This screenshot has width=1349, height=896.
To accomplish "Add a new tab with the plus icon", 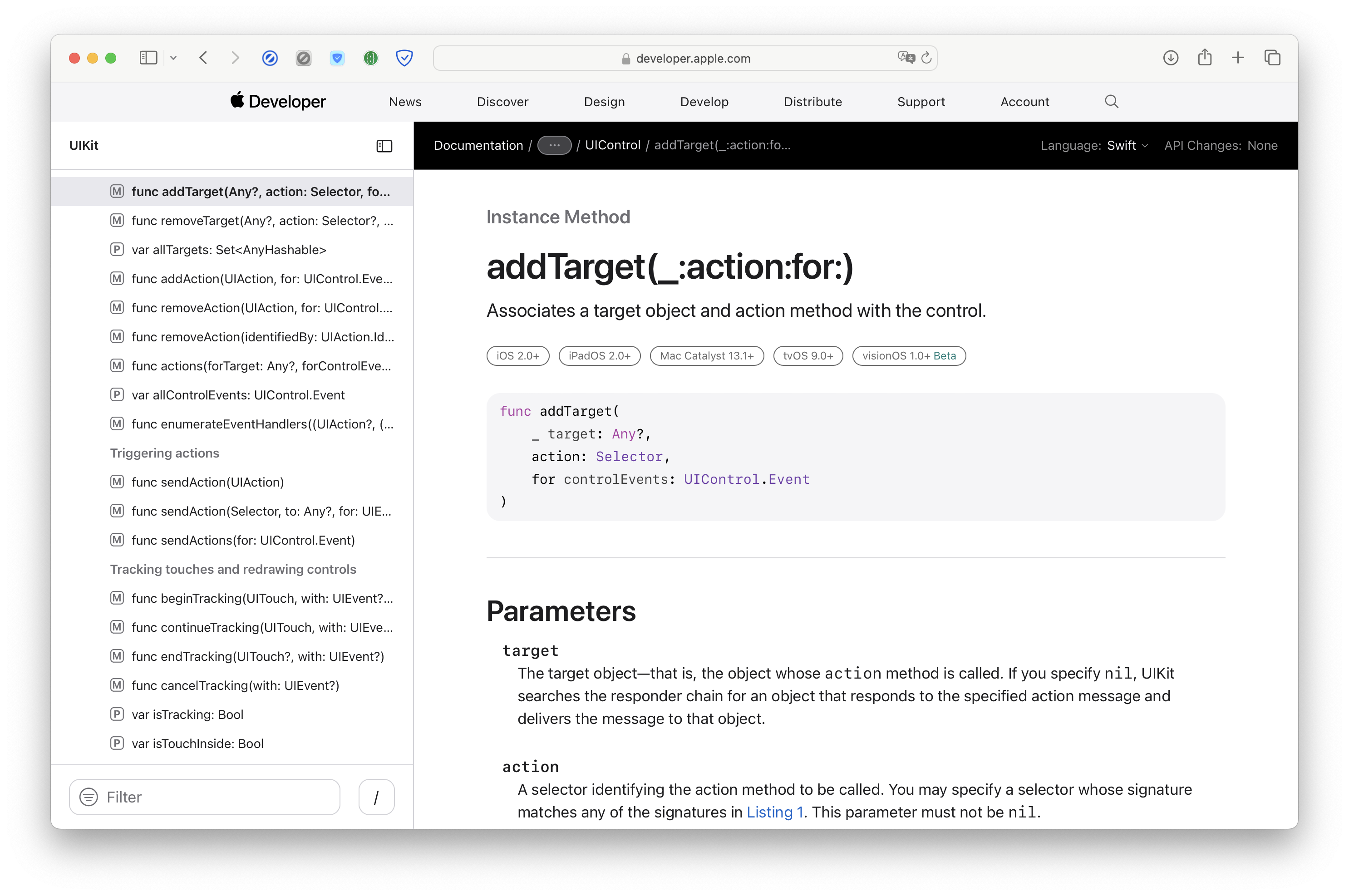I will point(1238,58).
